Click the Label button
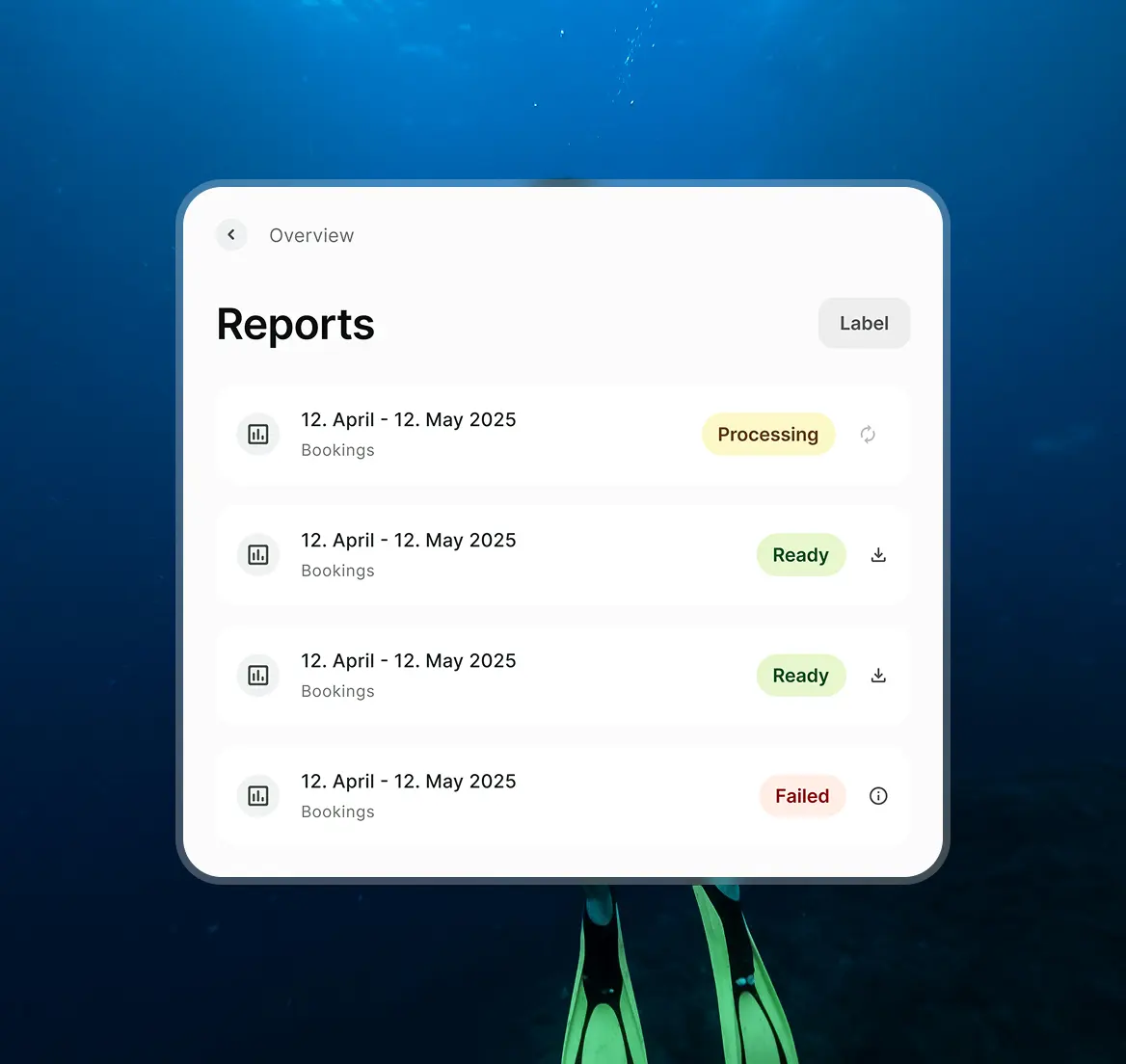Viewport: 1126px width, 1064px height. 863,323
